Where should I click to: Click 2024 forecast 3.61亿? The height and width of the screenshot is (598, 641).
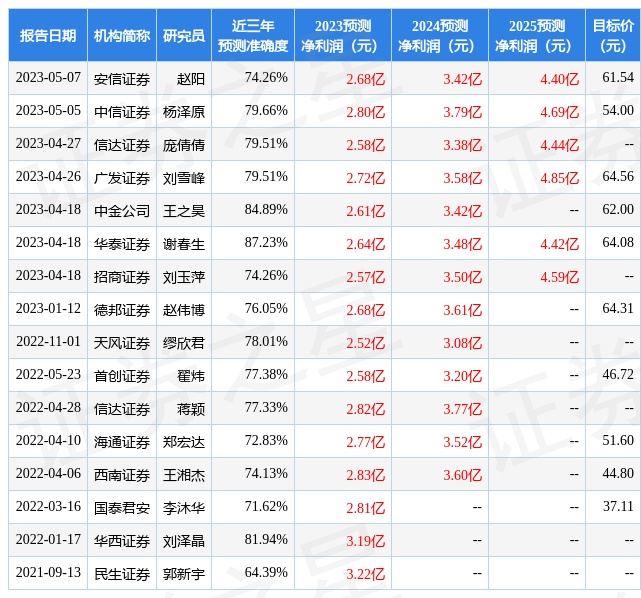pos(463,310)
